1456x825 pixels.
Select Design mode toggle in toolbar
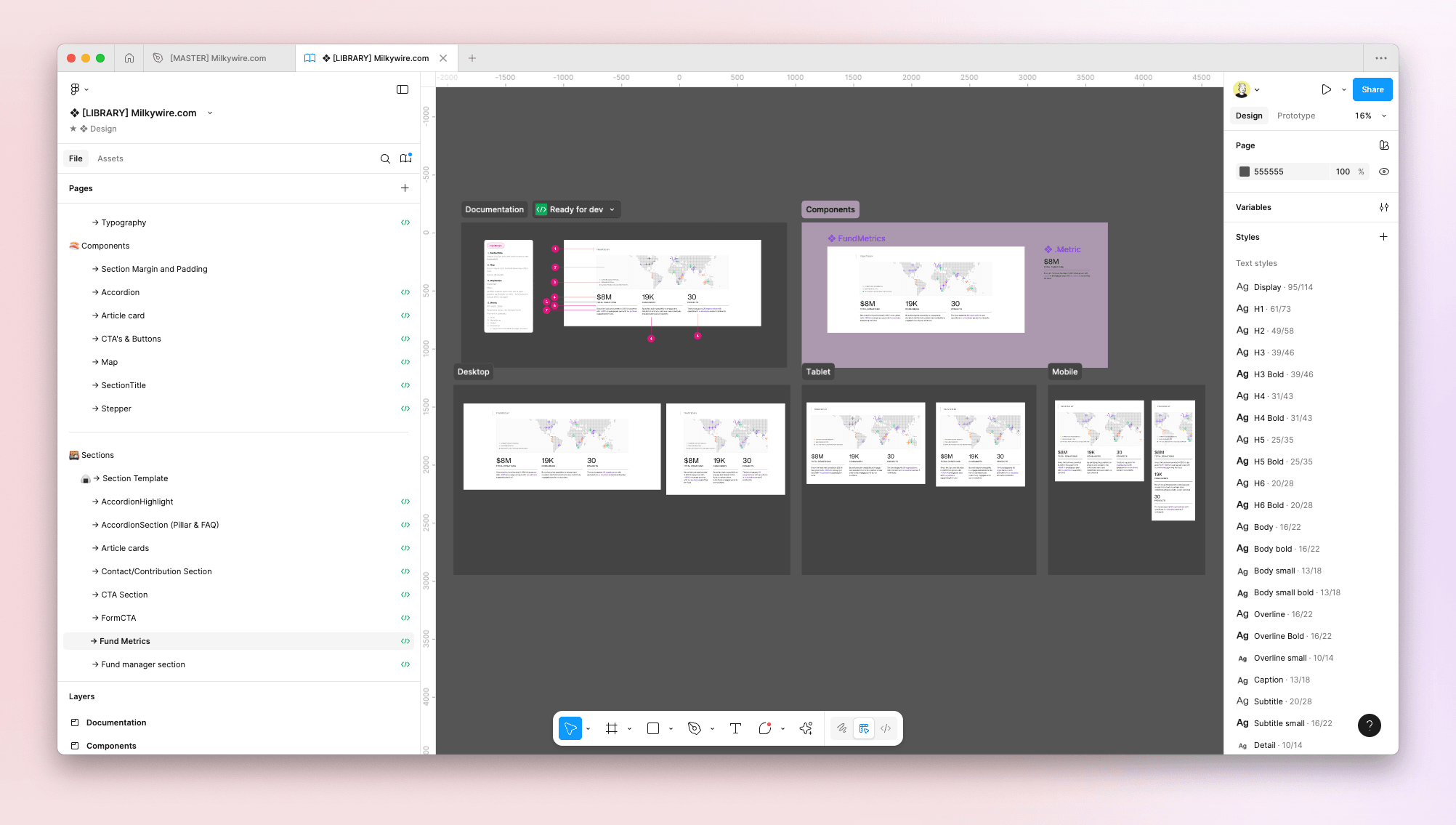pos(864,728)
